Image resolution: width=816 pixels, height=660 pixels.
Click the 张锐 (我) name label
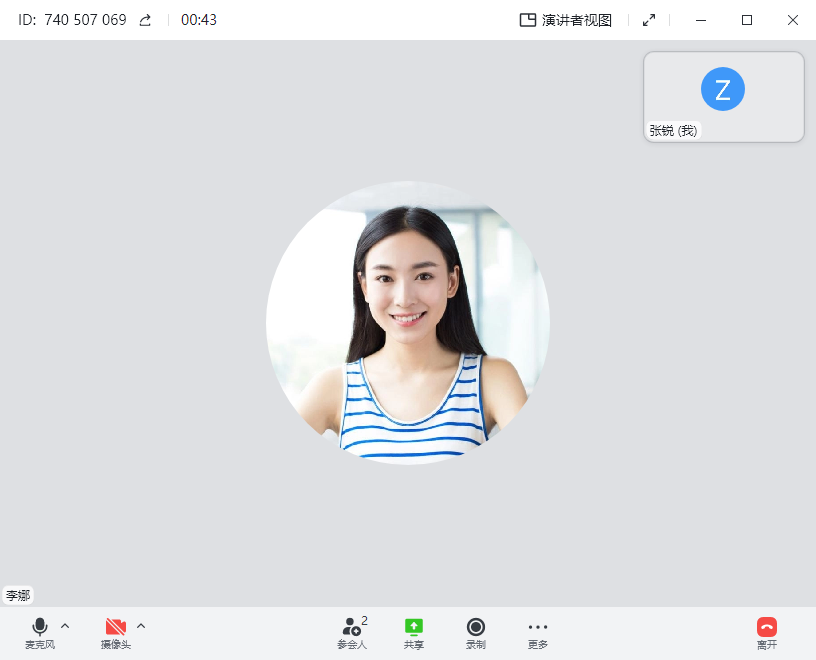tap(673, 130)
